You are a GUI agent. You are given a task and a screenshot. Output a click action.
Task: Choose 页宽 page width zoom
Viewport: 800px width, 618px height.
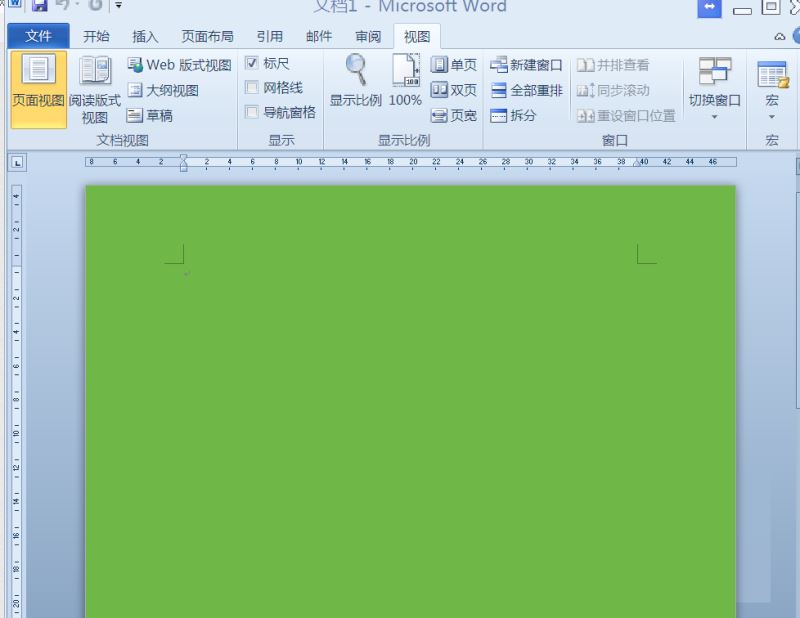(454, 115)
